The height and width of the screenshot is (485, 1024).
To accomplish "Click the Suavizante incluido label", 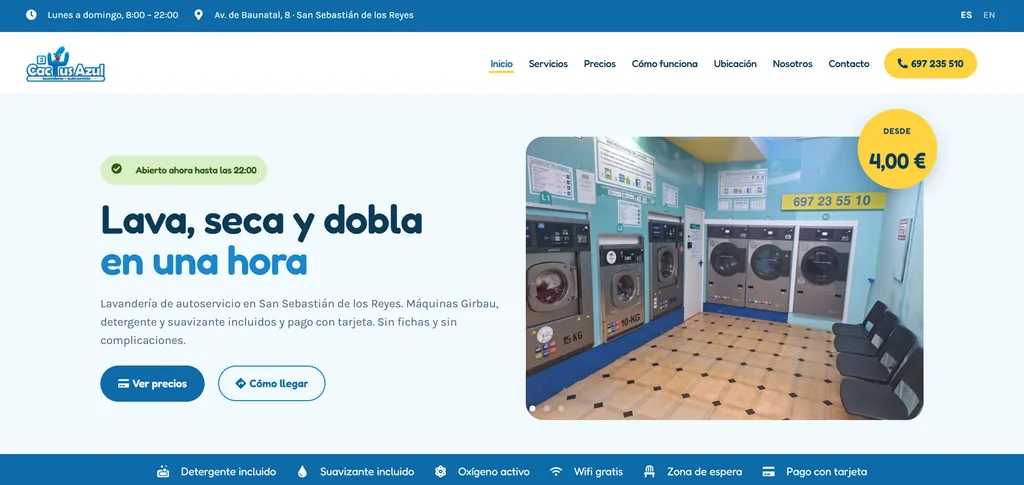I will point(367,471).
